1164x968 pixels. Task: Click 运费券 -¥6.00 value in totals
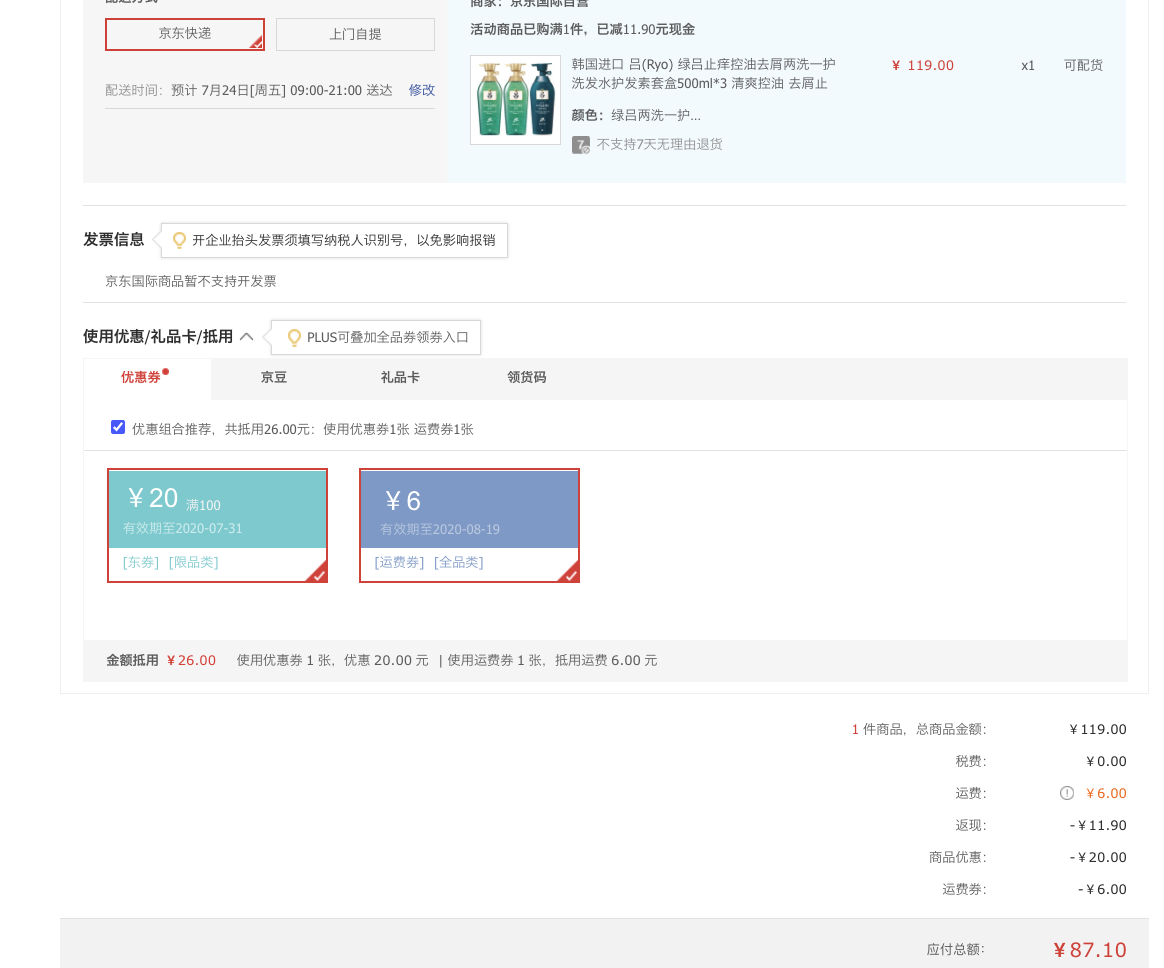[x=1102, y=889]
